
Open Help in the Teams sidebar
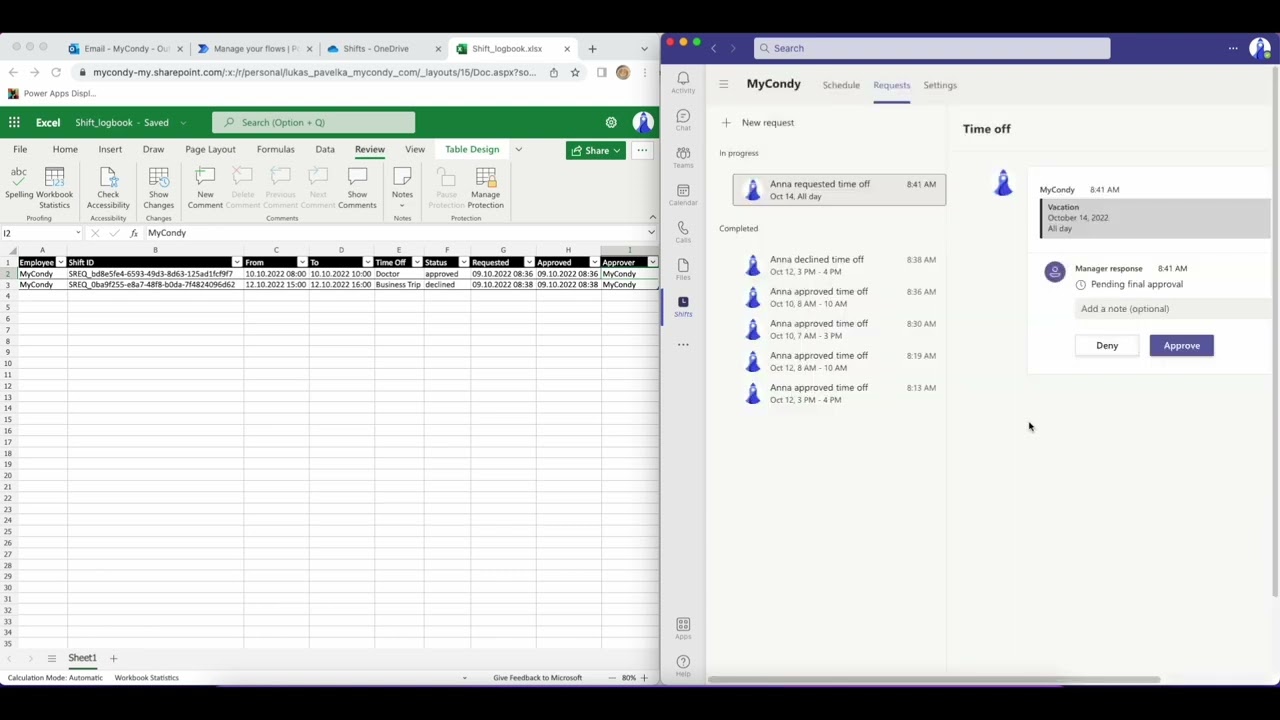tap(683, 666)
